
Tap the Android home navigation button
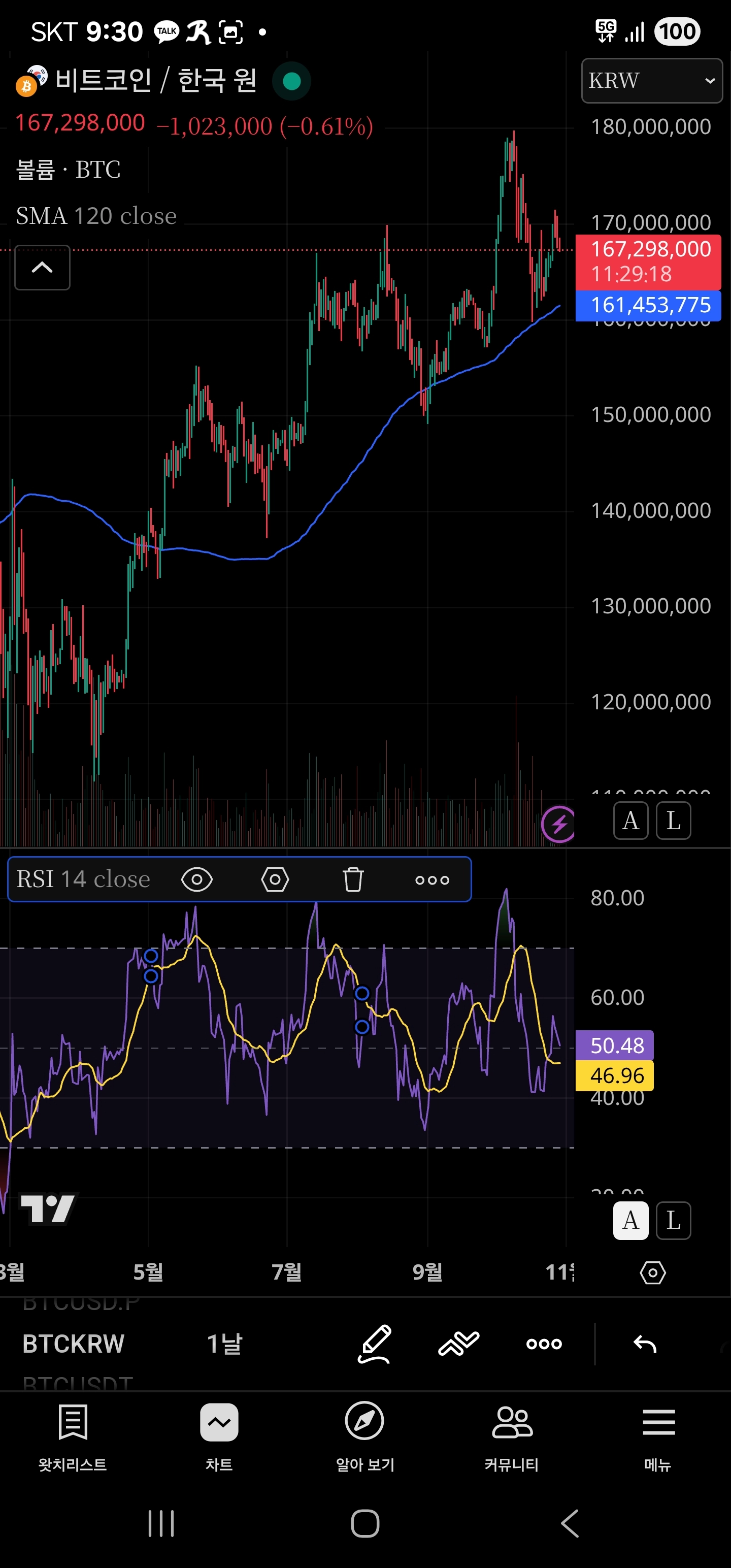[x=365, y=1523]
